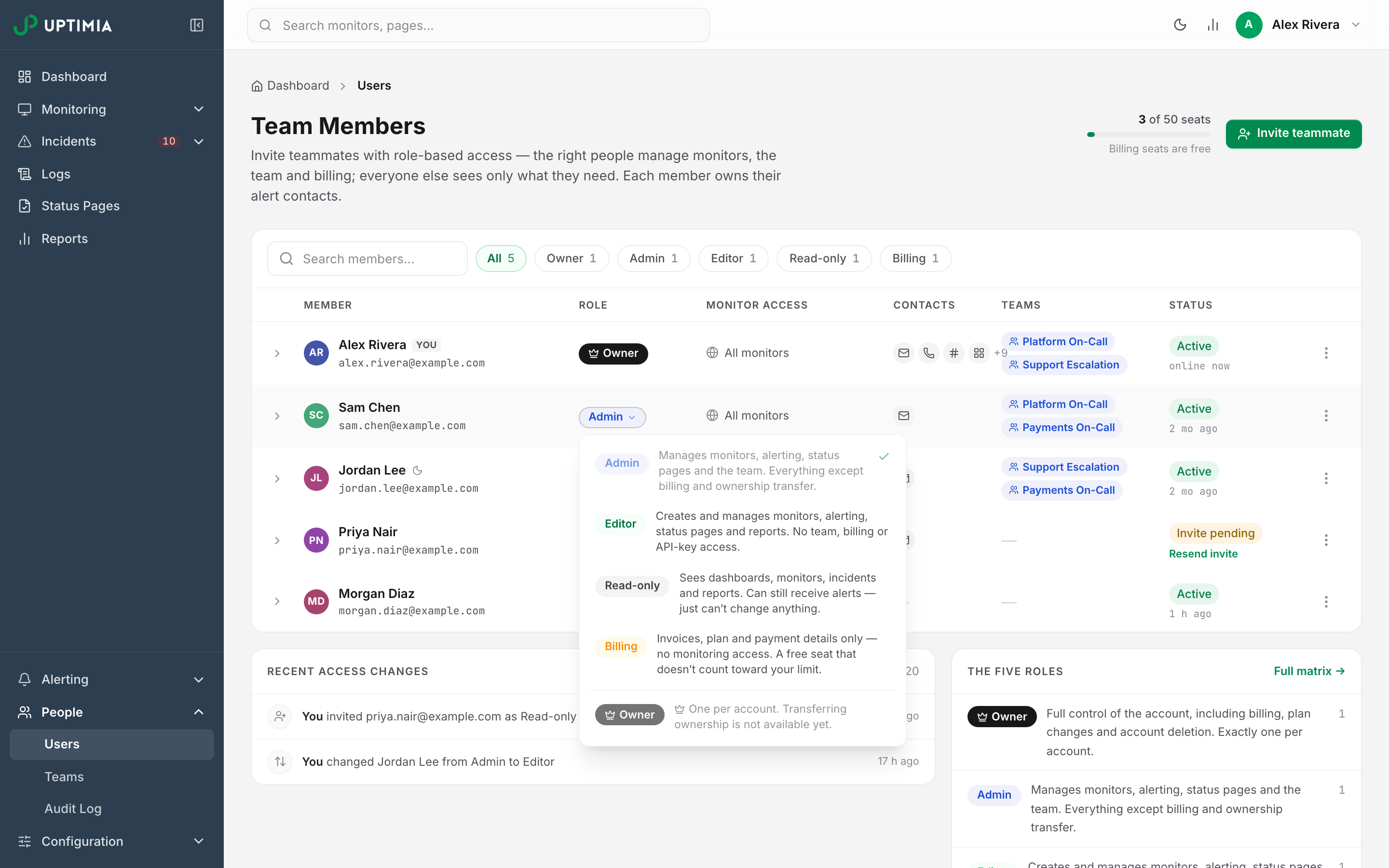Screen dimensions: 1389x868
Task: Click the Invite teammate button
Action: click(1294, 134)
